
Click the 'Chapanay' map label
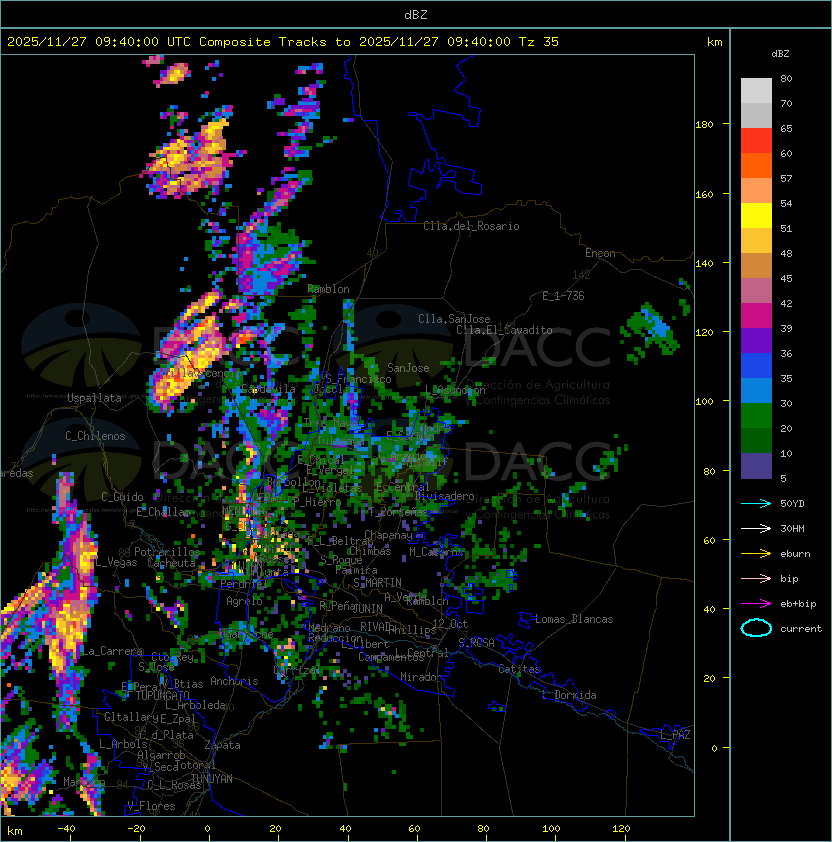[x=388, y=535]
